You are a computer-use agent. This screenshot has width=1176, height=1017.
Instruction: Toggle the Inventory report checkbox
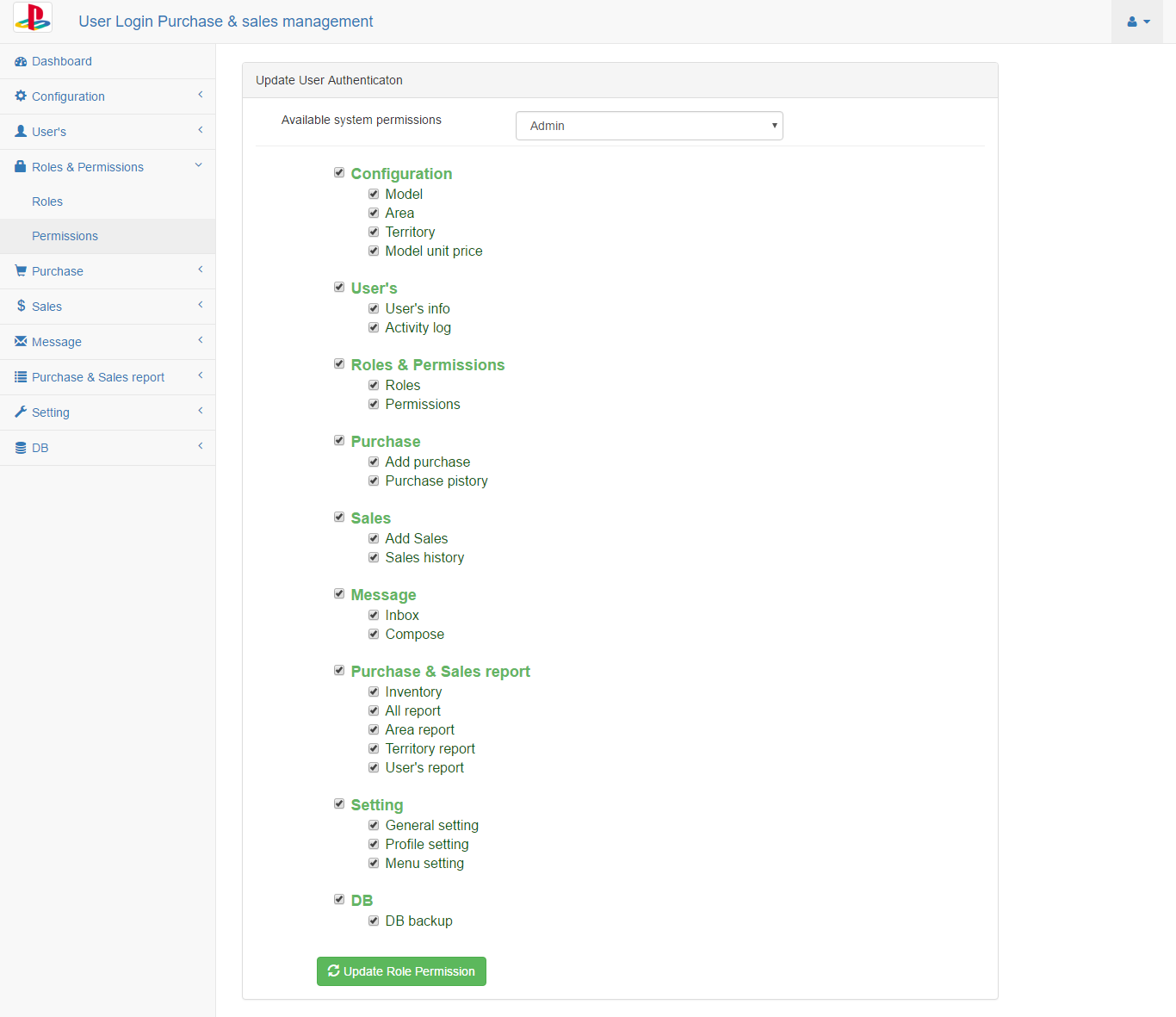tap(374, 691)
